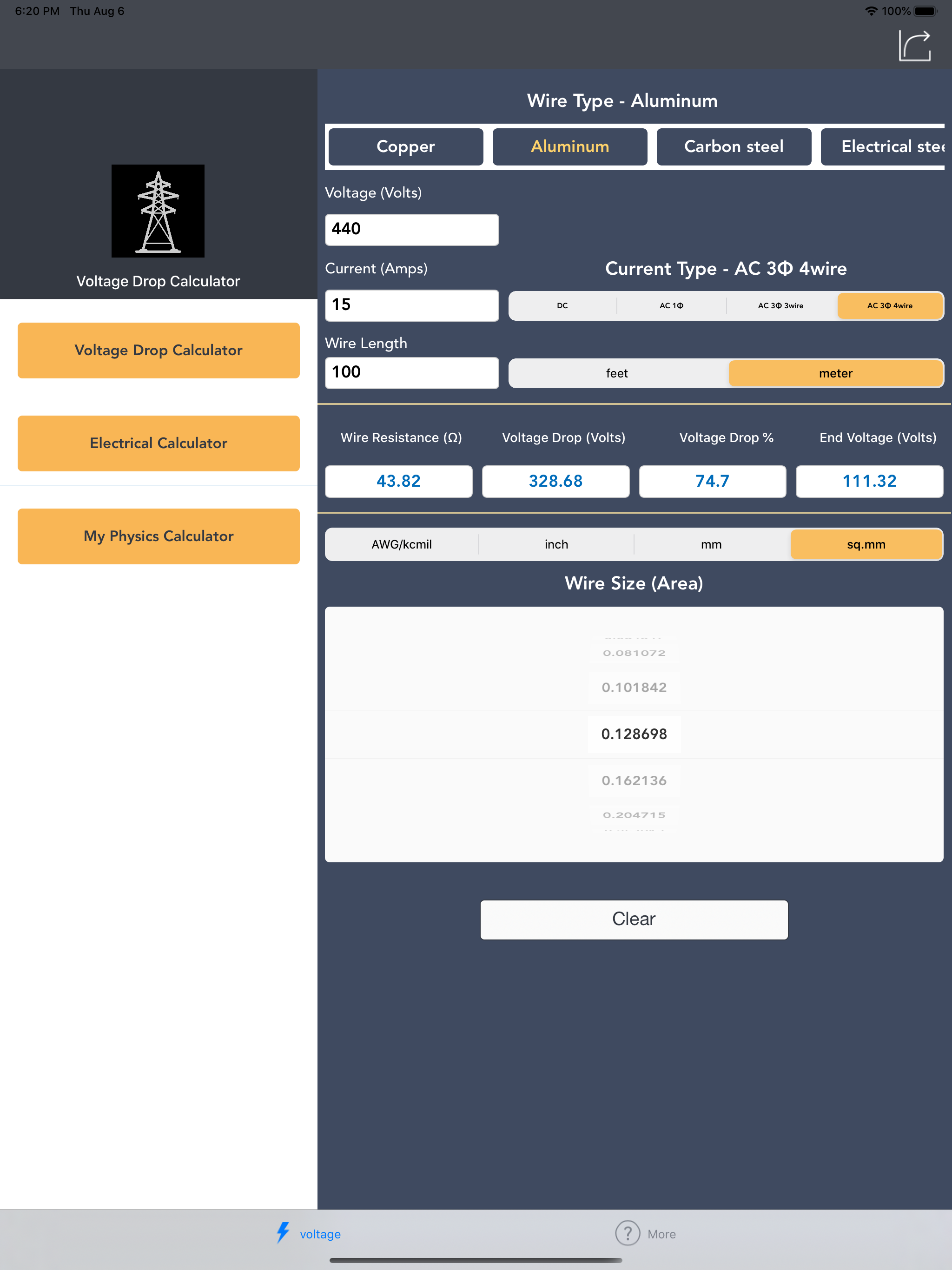Change wire length unit to feet
This screenshot has width=952, height=1270.
point(617,373)
